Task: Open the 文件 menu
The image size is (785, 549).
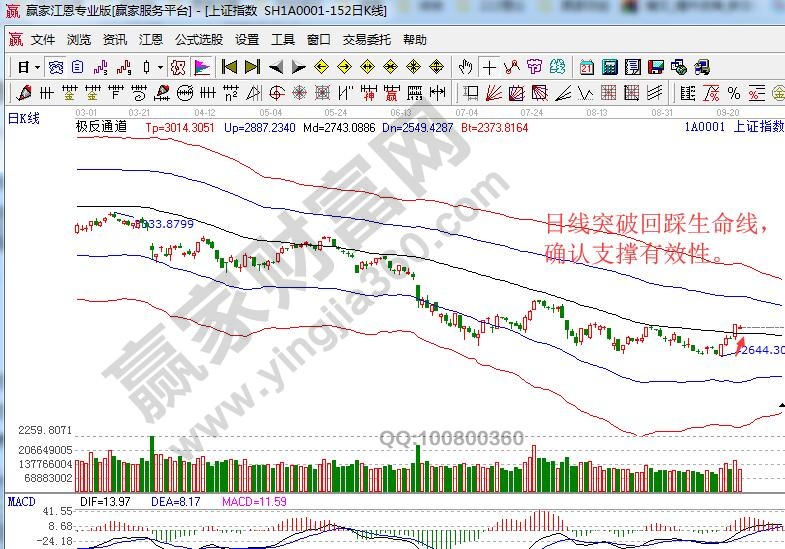Action: click(42, 40)
